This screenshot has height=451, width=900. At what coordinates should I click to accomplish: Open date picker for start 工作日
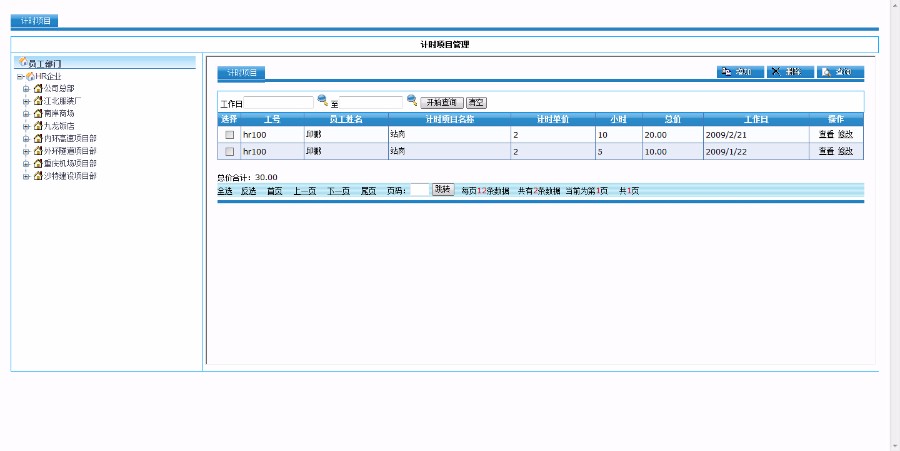(323, 100)
